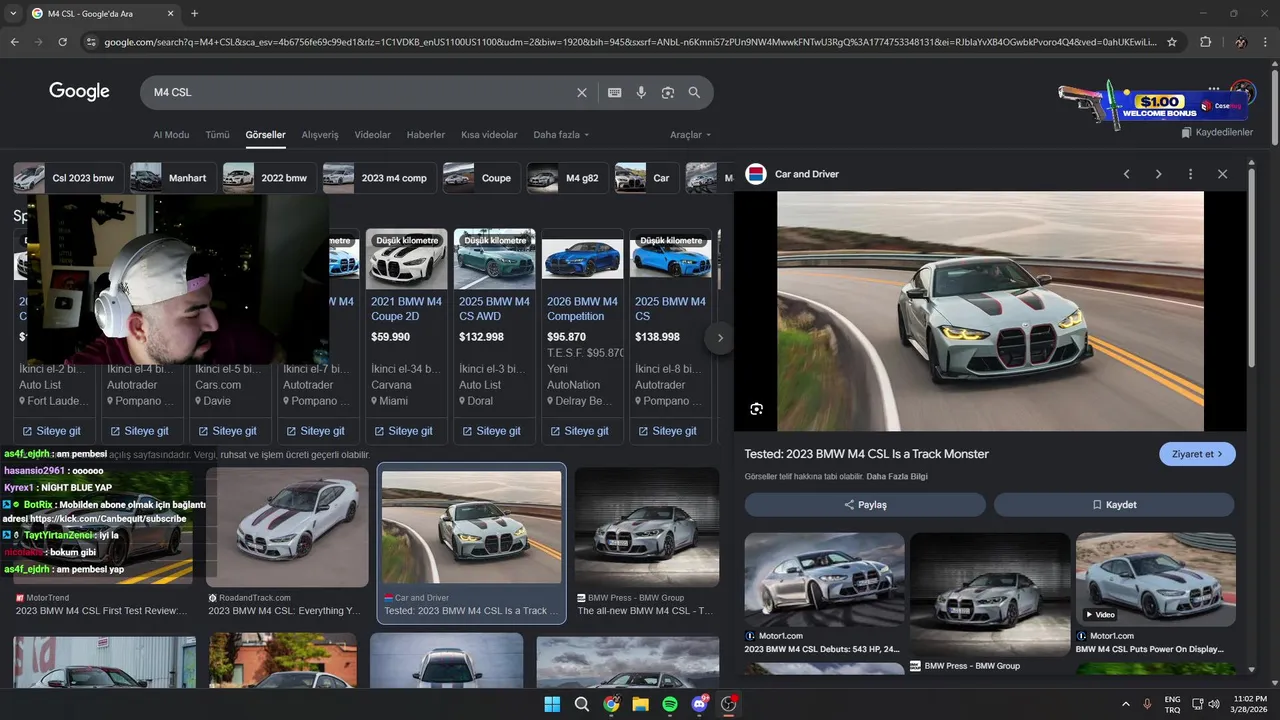
Task: Open volume control in system tray
Action: coord(1214,704)
